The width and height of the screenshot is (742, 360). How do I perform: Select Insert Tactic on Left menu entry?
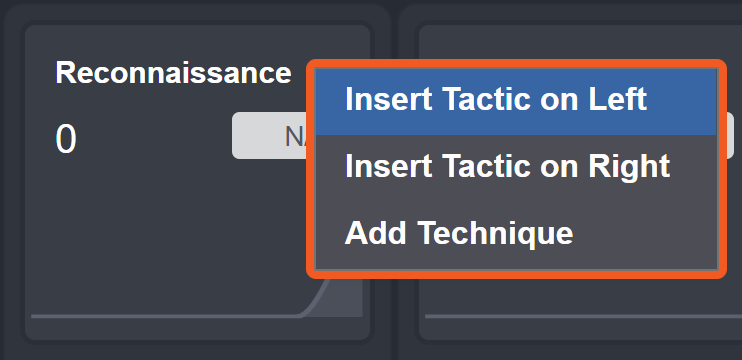point(496,99)
